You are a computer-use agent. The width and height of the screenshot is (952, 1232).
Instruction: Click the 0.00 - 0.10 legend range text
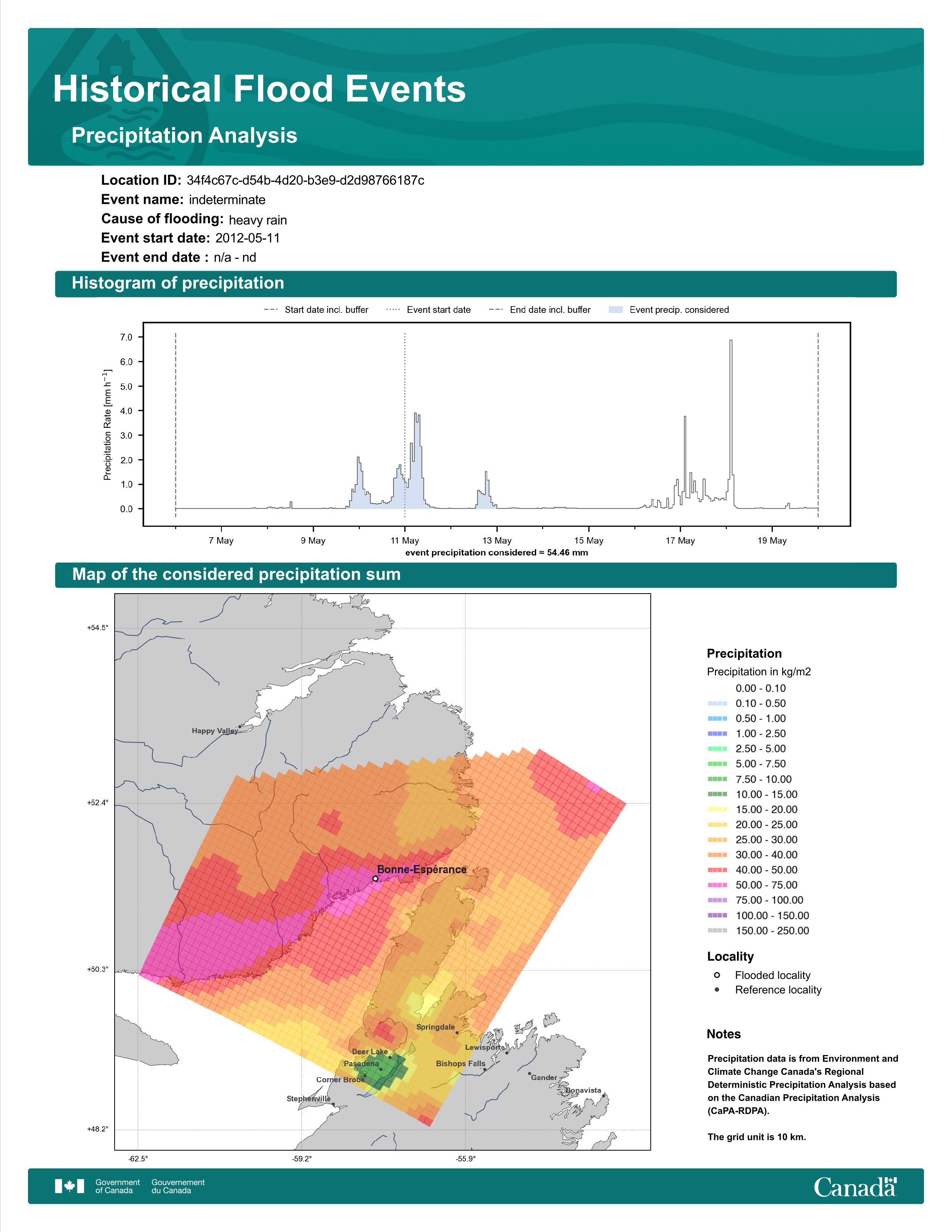760,688
